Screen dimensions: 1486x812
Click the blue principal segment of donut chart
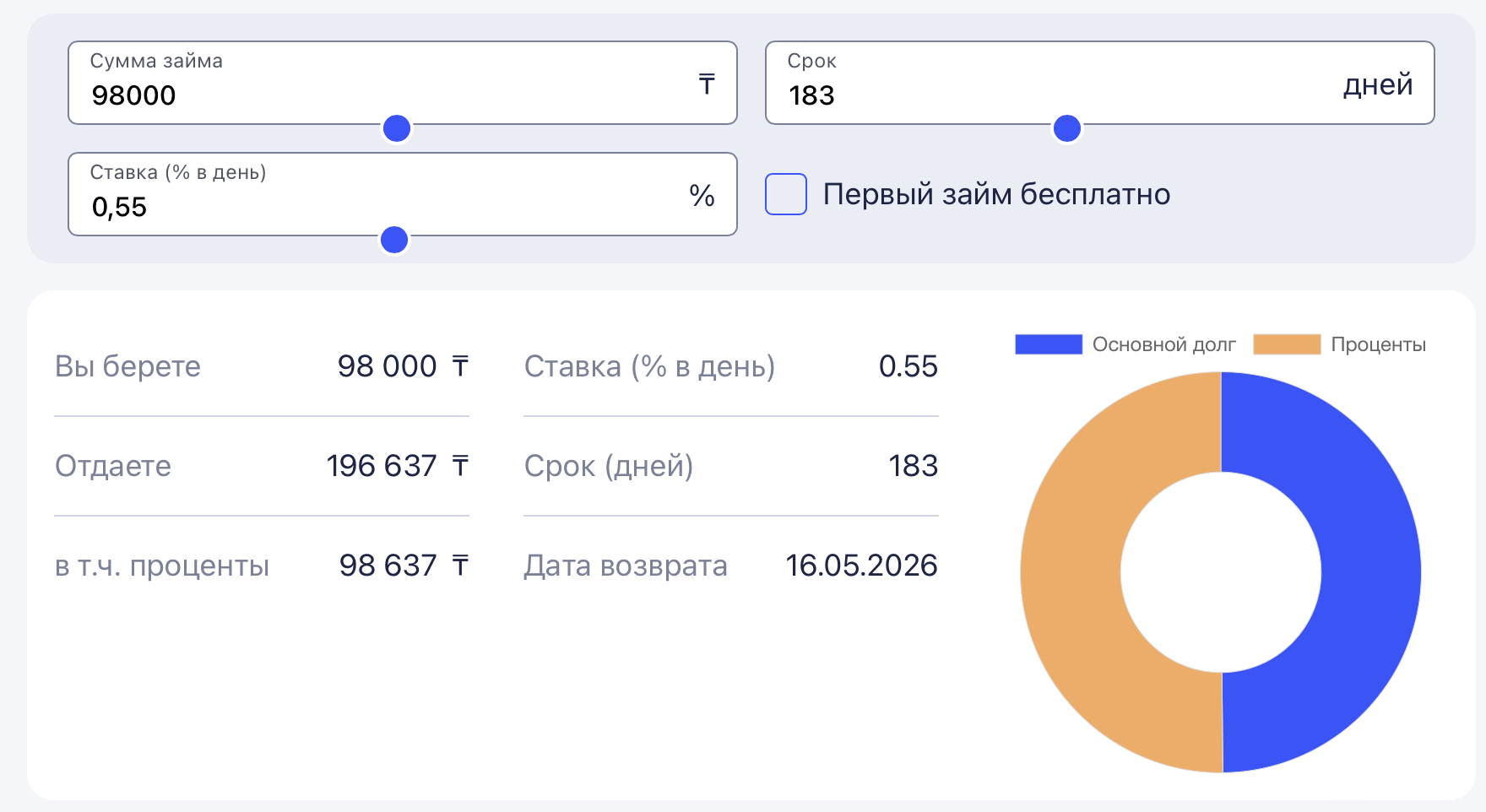pyautogui.click(x=1369, y=572)
